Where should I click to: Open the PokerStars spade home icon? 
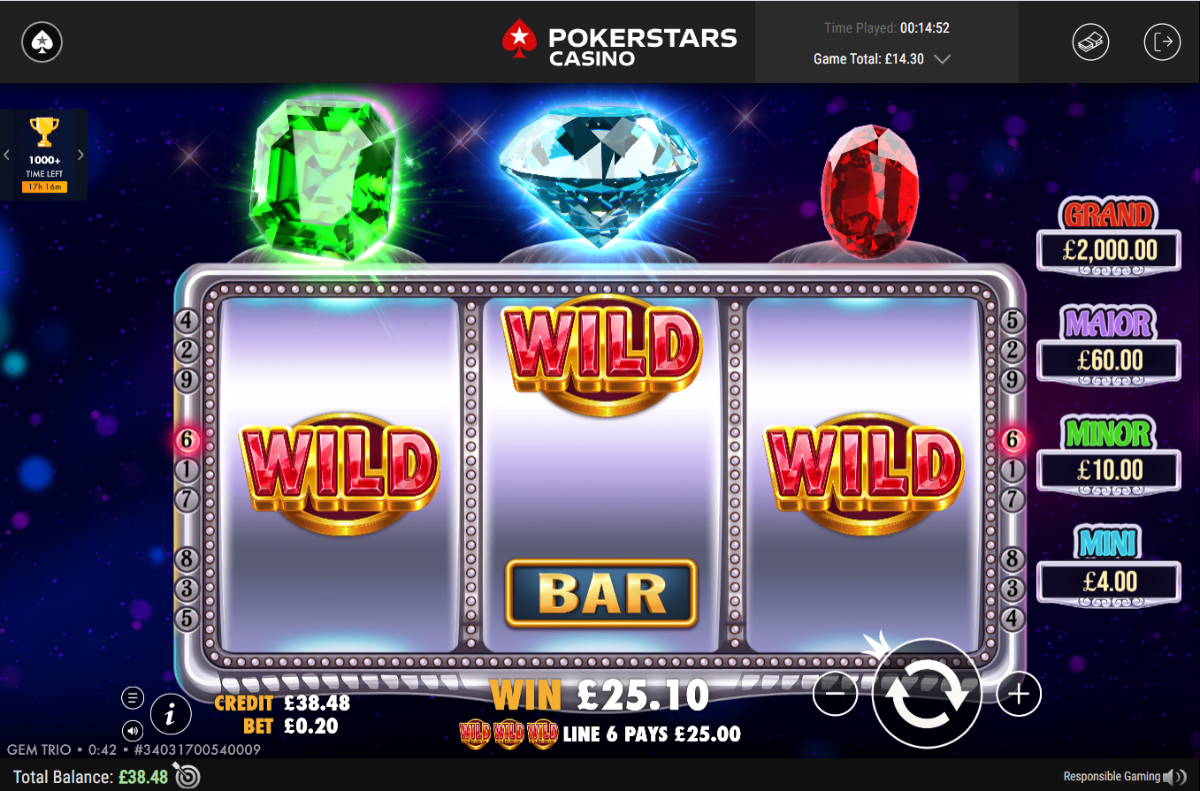(x=42, y=42)
